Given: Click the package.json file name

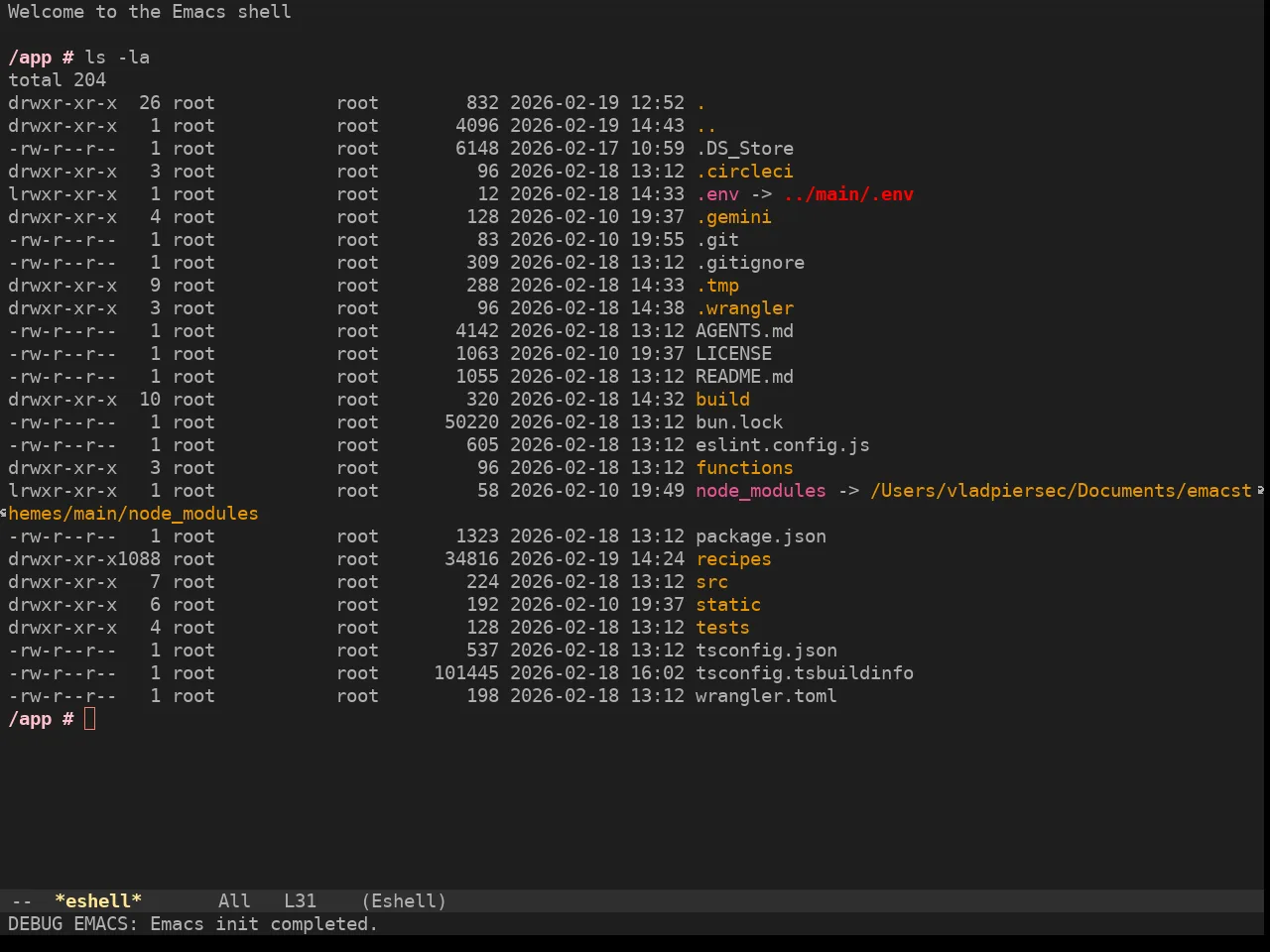Looking at the screenshot, I should click(x=761, y=536).
